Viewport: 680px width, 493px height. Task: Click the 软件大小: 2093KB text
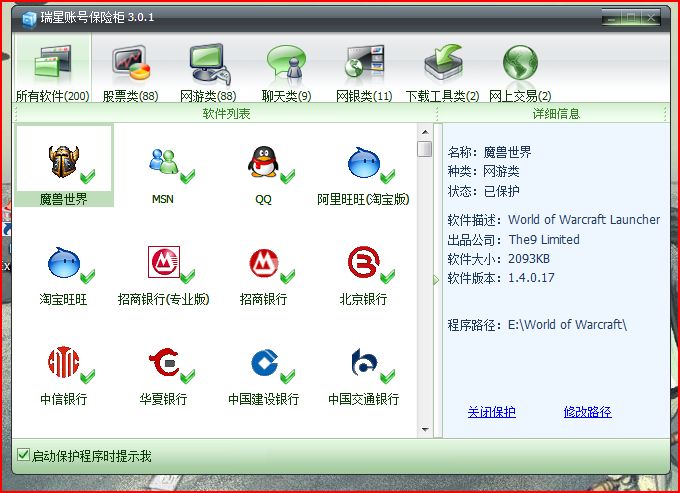[x=499, y=259]
